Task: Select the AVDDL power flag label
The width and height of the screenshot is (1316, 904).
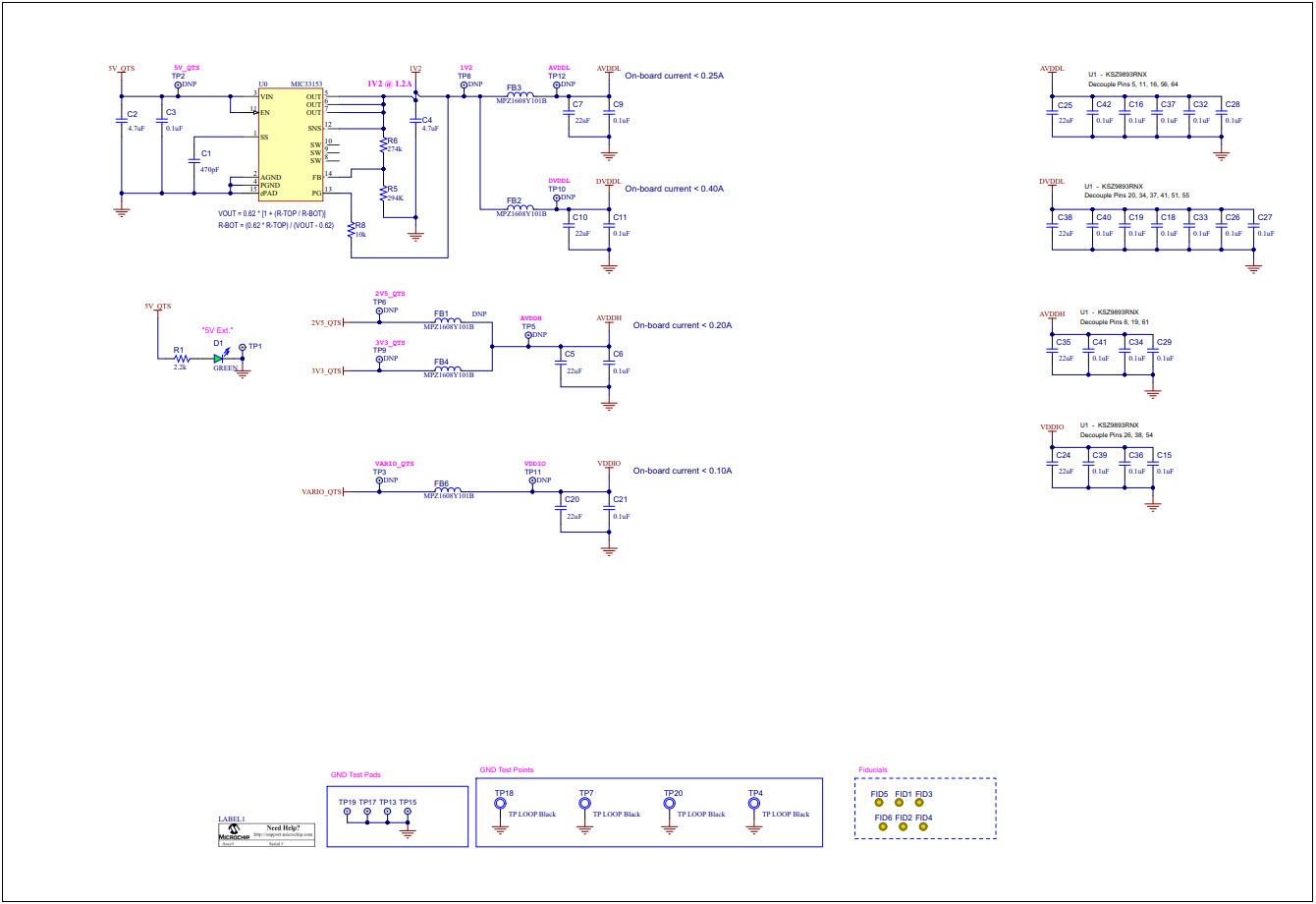Action: [x=609, y=69]
